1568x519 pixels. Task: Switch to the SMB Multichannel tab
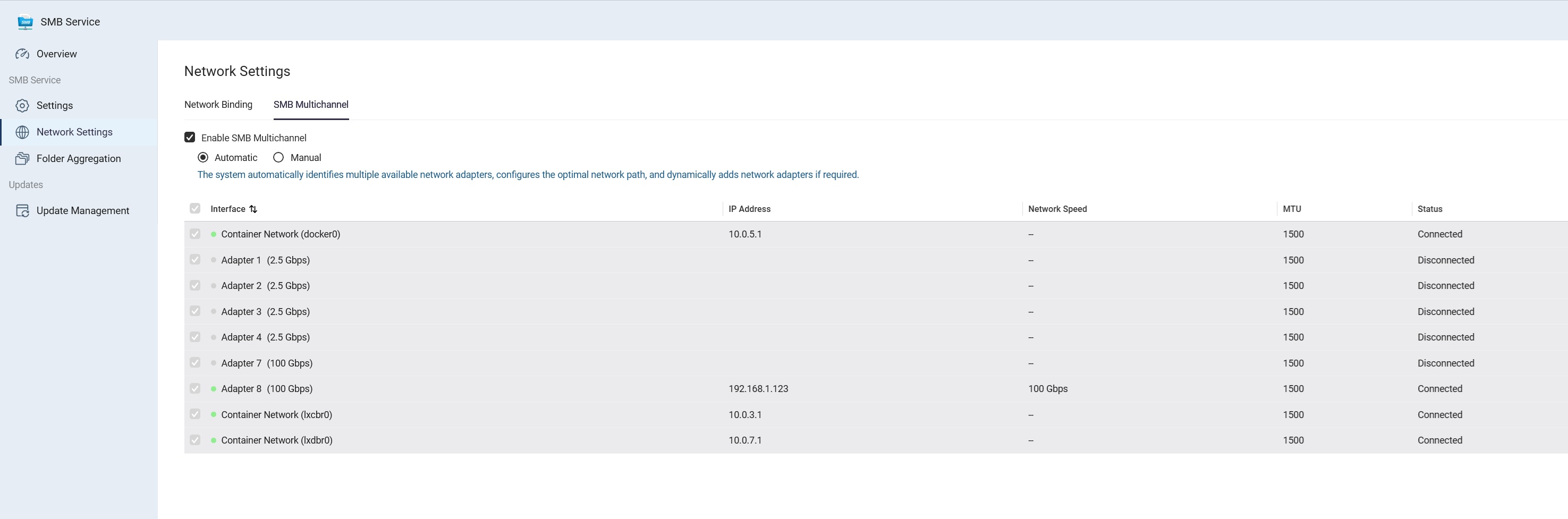pyautogui.click(x=310, y=105)
